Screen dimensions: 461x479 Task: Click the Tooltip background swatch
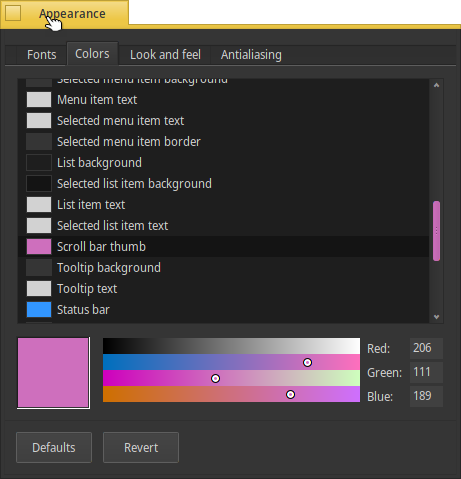[39, 268]
